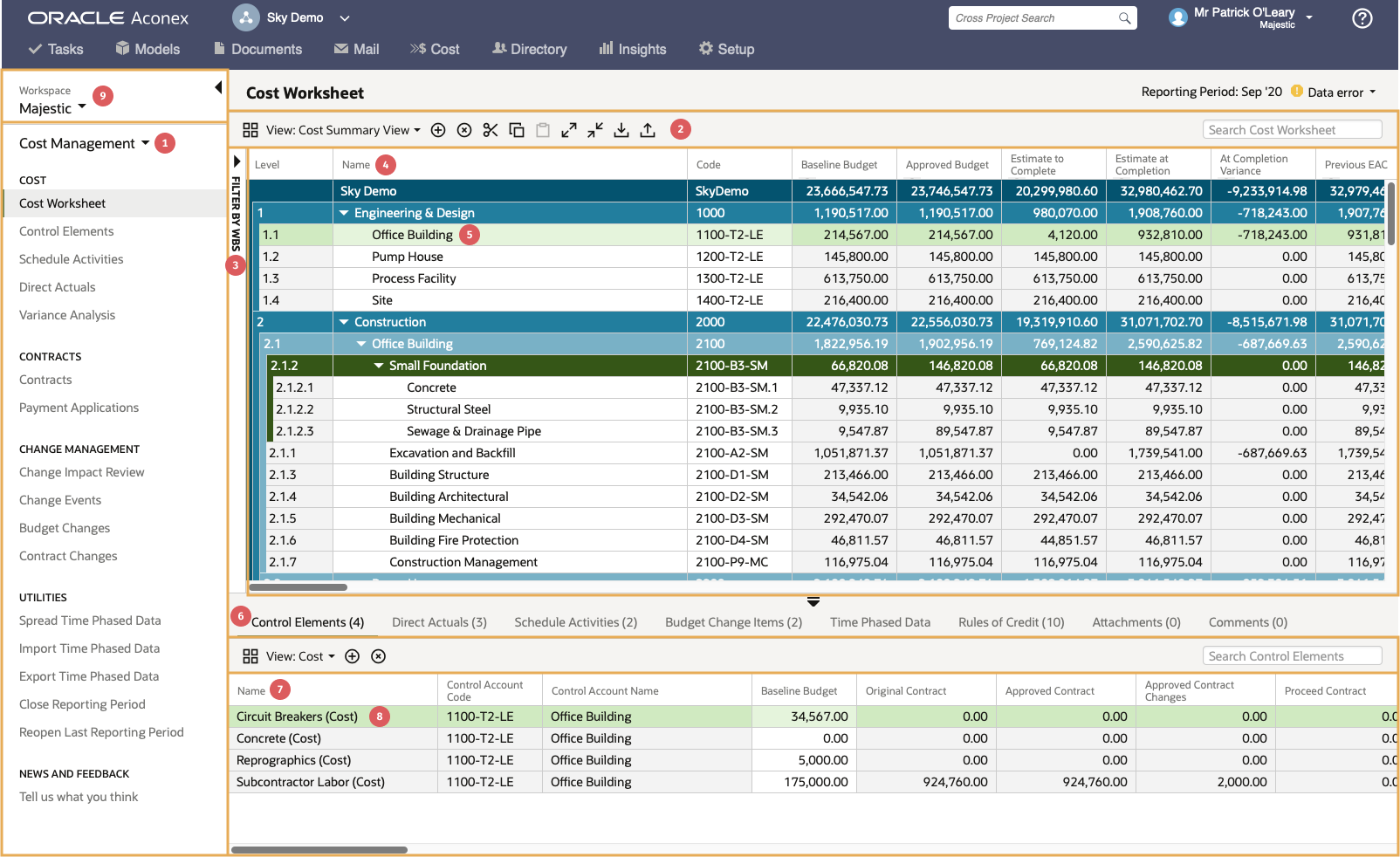Open the Models menu
Viewport: 1400px width, 857px height.
(148, 49)
